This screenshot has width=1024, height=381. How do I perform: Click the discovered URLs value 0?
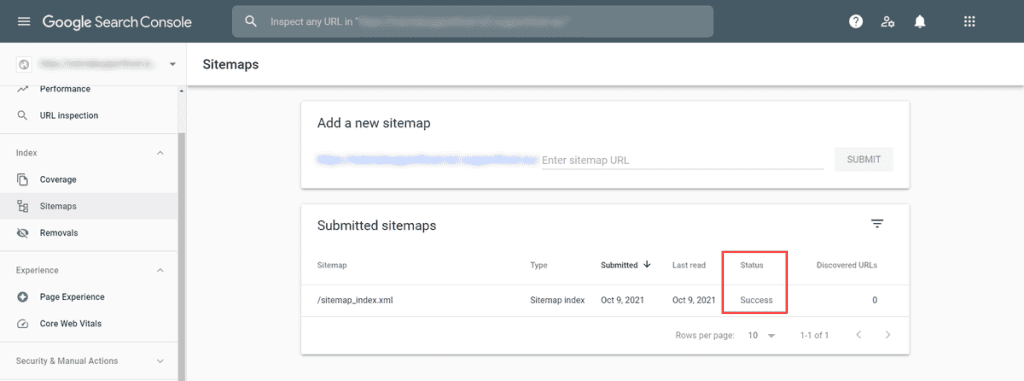coord(874,301)
